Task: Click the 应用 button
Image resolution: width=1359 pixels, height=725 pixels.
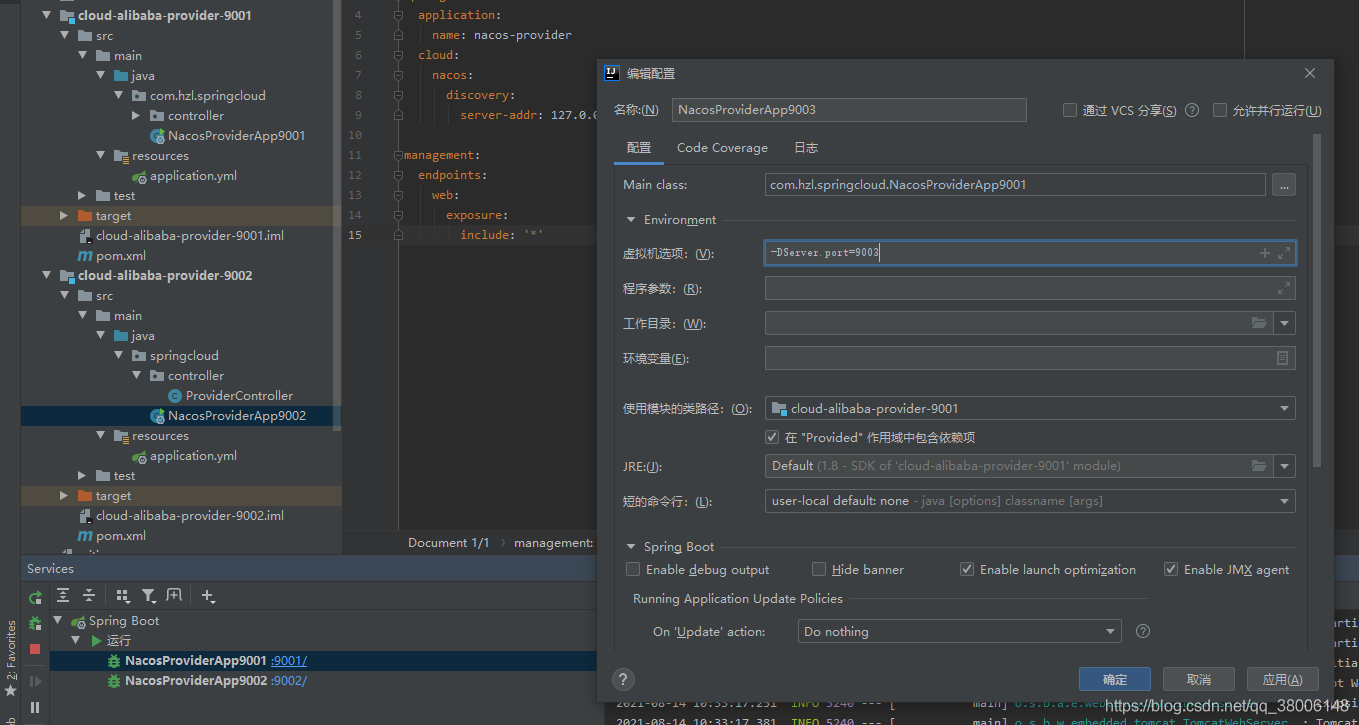Action: tap(1283, 679)
